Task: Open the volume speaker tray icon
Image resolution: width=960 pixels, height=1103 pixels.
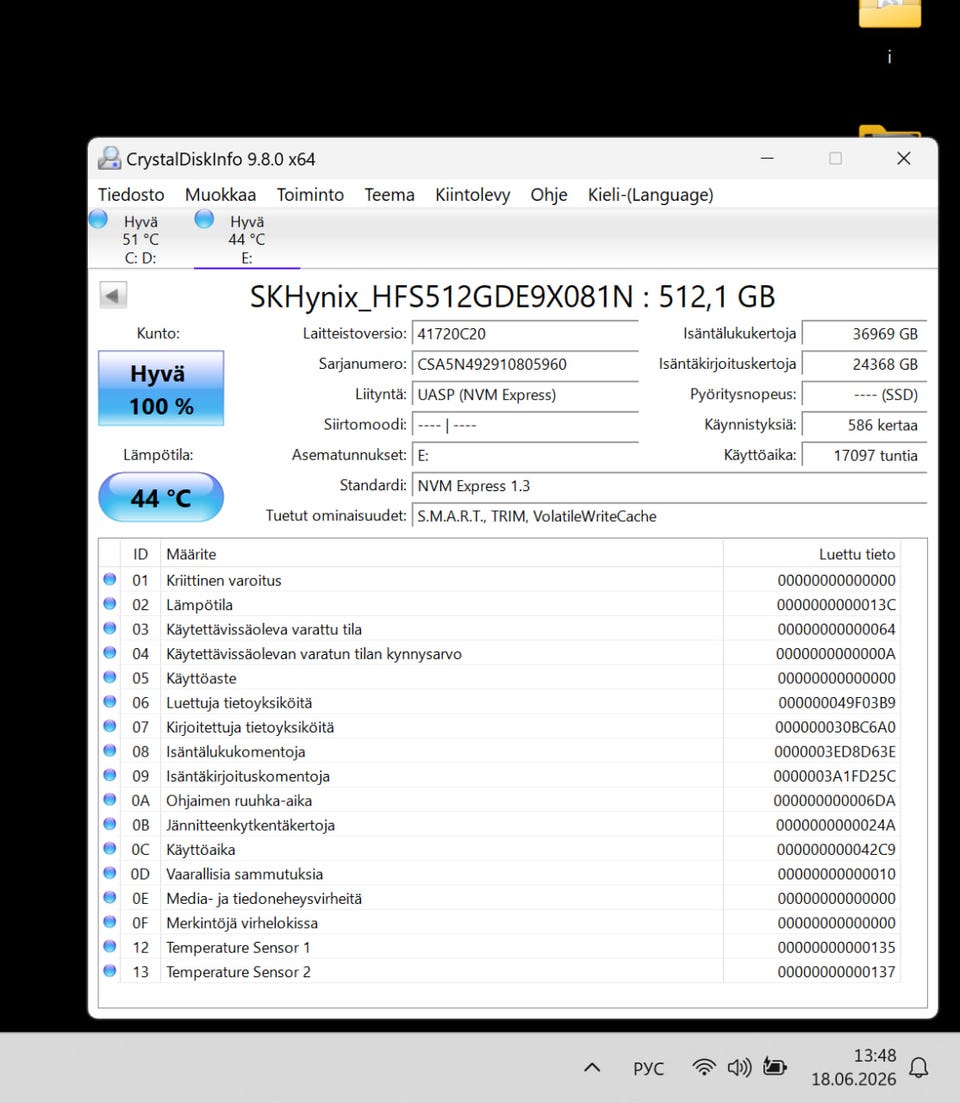Action: tap(739, 1067)
